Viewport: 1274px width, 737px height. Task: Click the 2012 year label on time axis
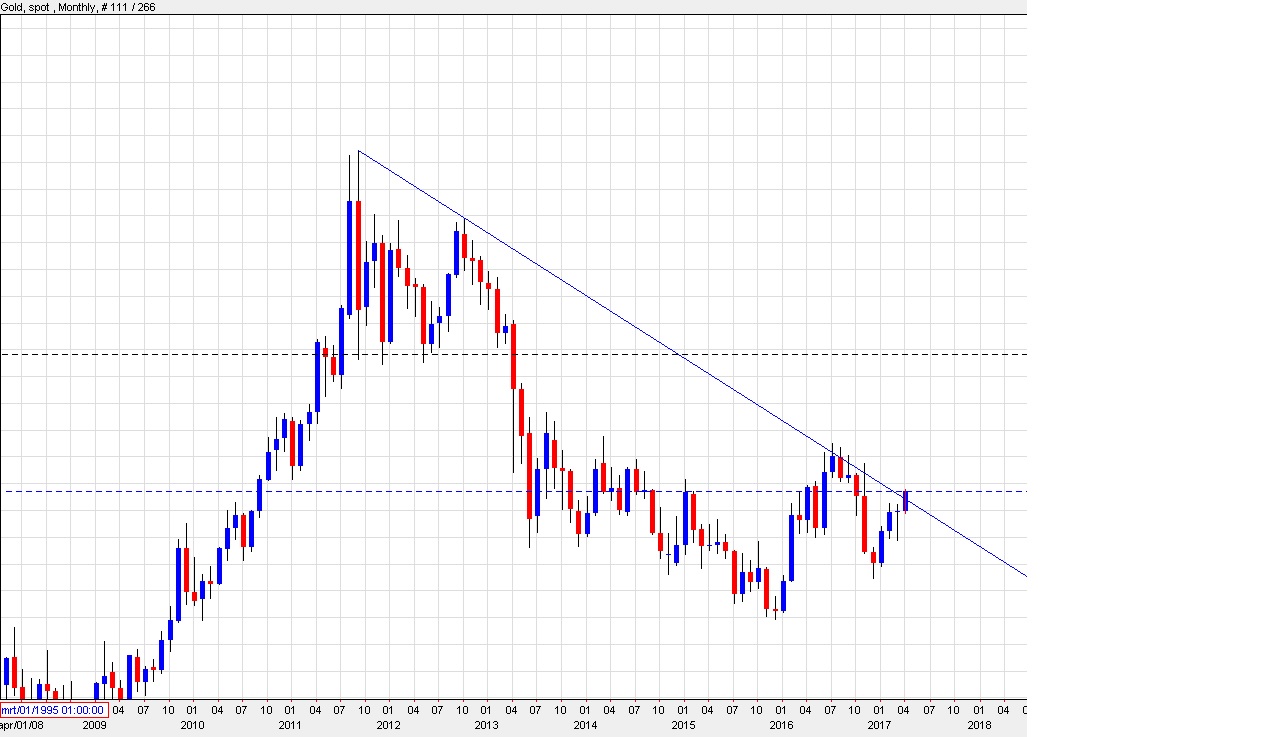(x=388, y=725)
